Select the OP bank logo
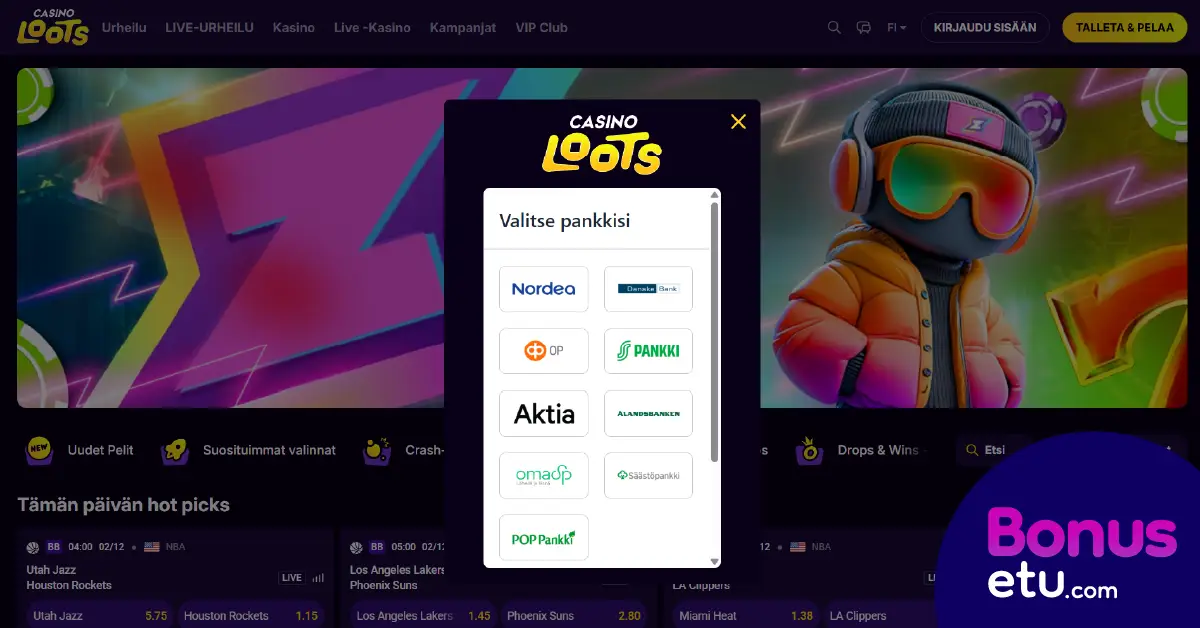This screenshot has height=628, width=1200. point(544,351)
